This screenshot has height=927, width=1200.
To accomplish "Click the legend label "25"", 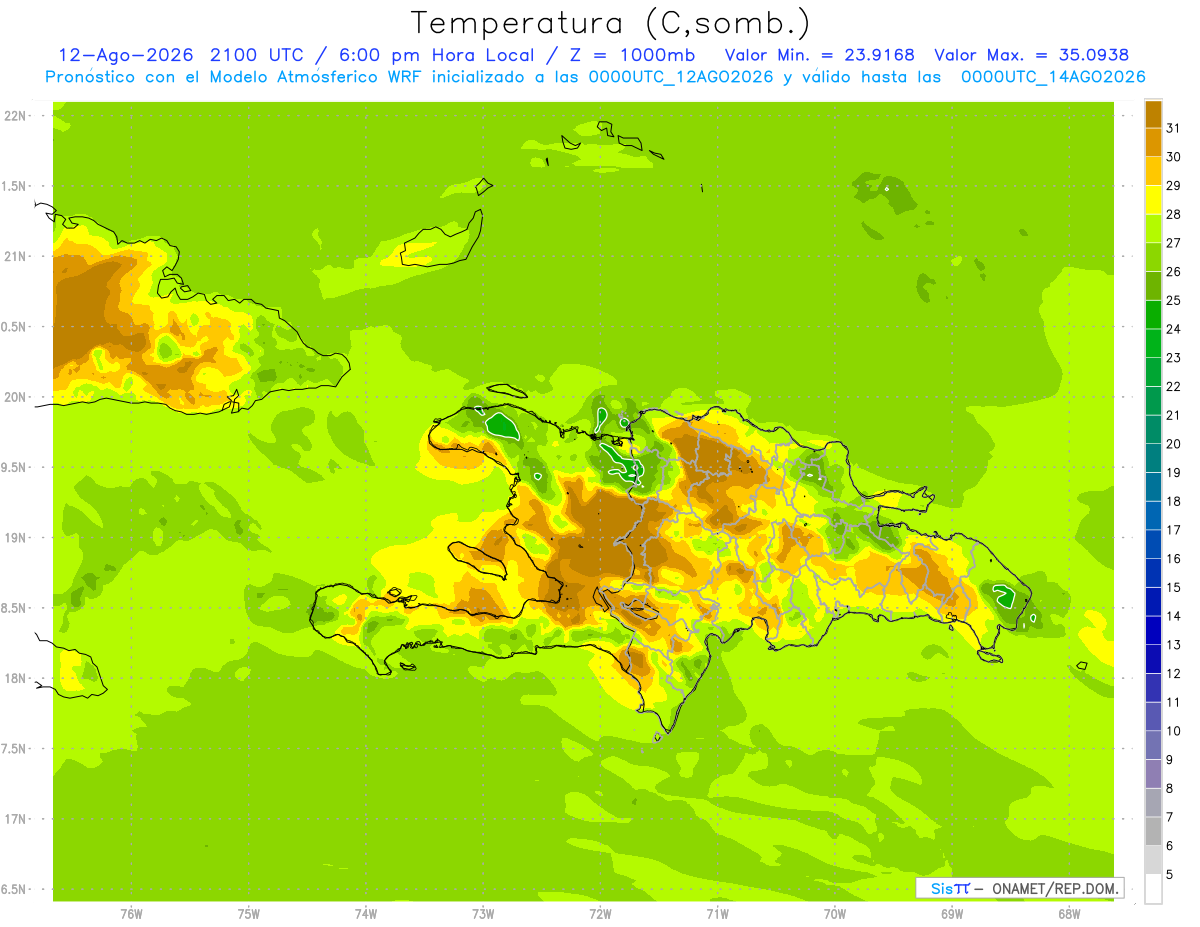I will (1174, 300).
